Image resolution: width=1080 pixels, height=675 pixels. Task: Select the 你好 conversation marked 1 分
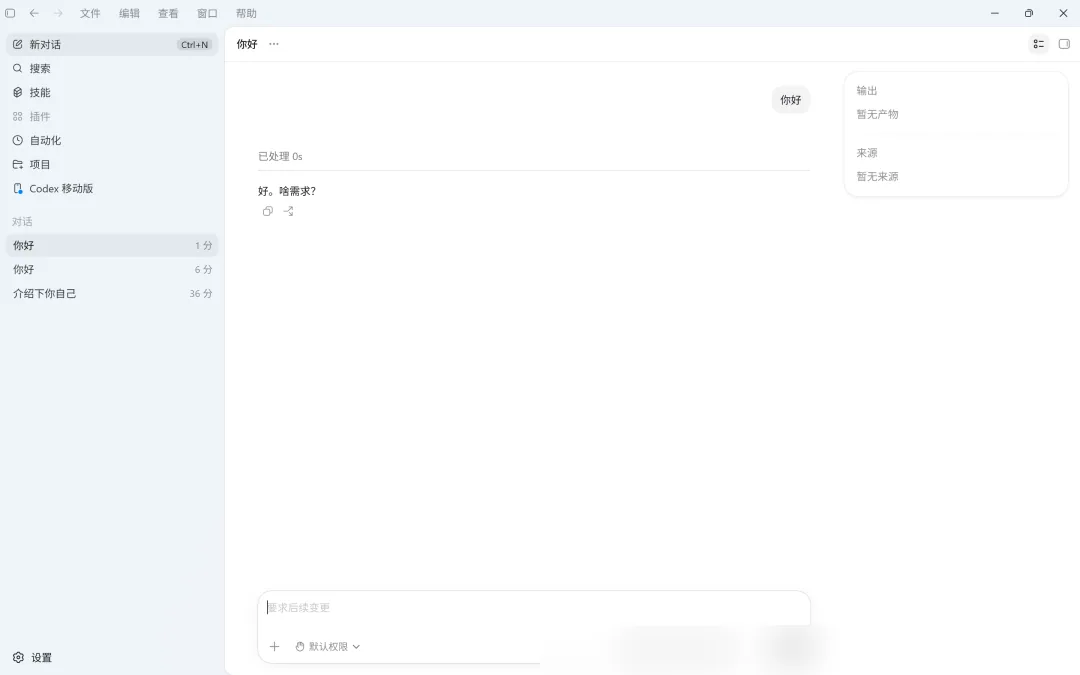point(112,245)
